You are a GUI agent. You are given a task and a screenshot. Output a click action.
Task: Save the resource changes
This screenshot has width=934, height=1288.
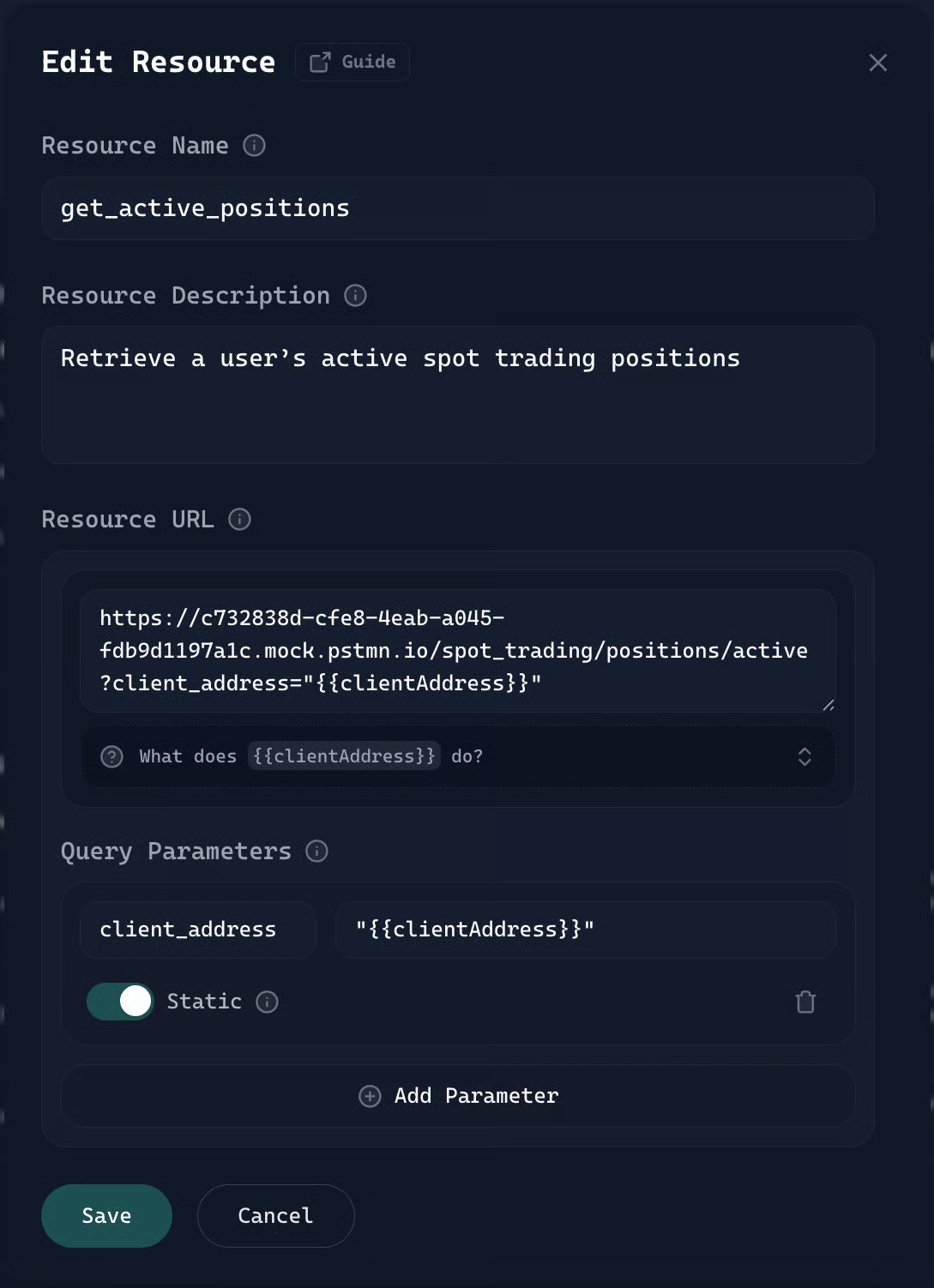pyautogui.click(x=106, y=1215)
